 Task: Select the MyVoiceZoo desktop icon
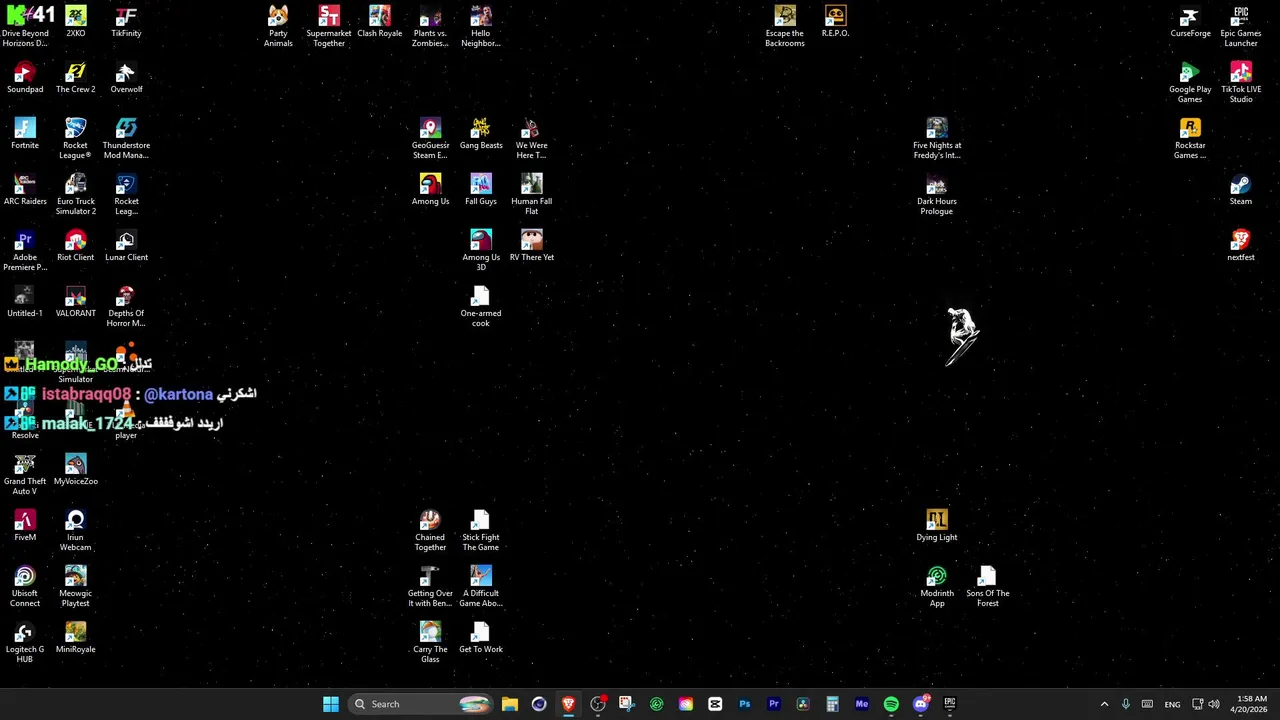click(75, 469)
